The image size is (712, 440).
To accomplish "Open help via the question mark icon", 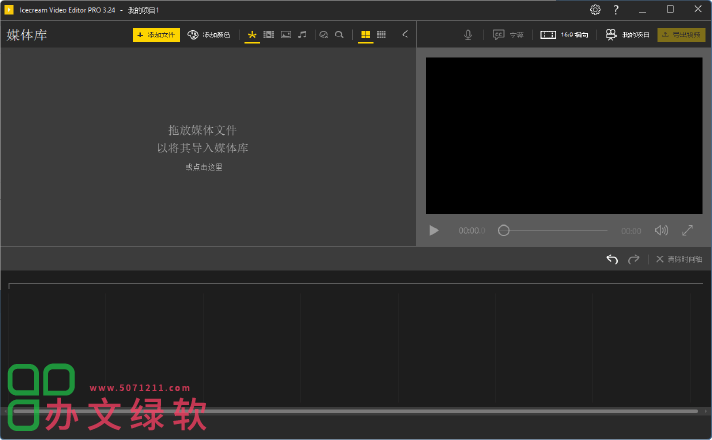I will pos(616,10).
